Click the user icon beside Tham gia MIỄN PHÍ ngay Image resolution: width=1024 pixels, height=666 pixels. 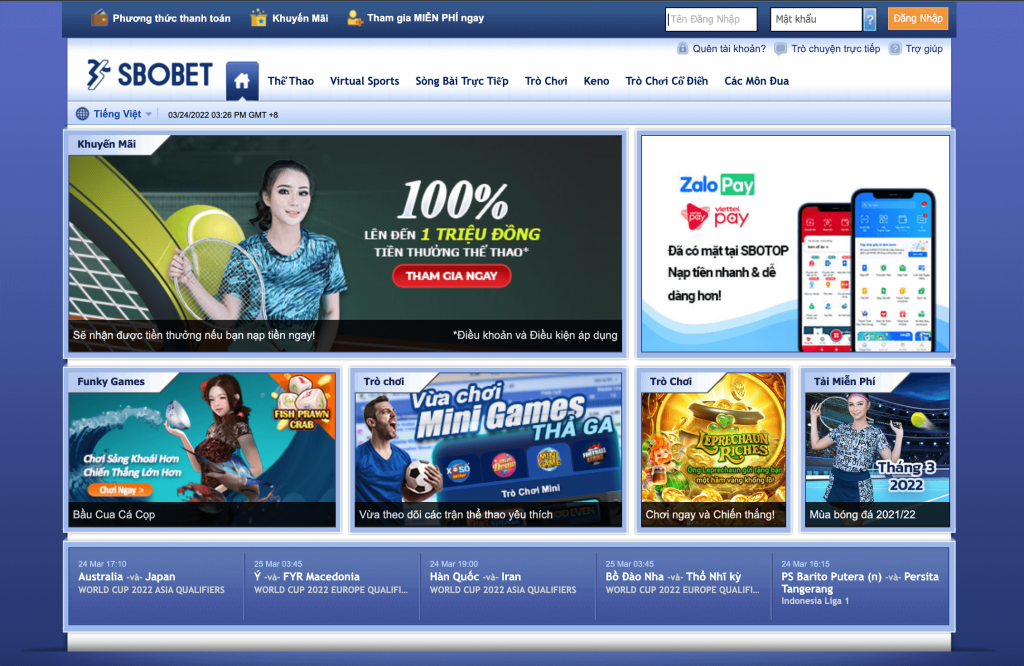click(355, 18)
